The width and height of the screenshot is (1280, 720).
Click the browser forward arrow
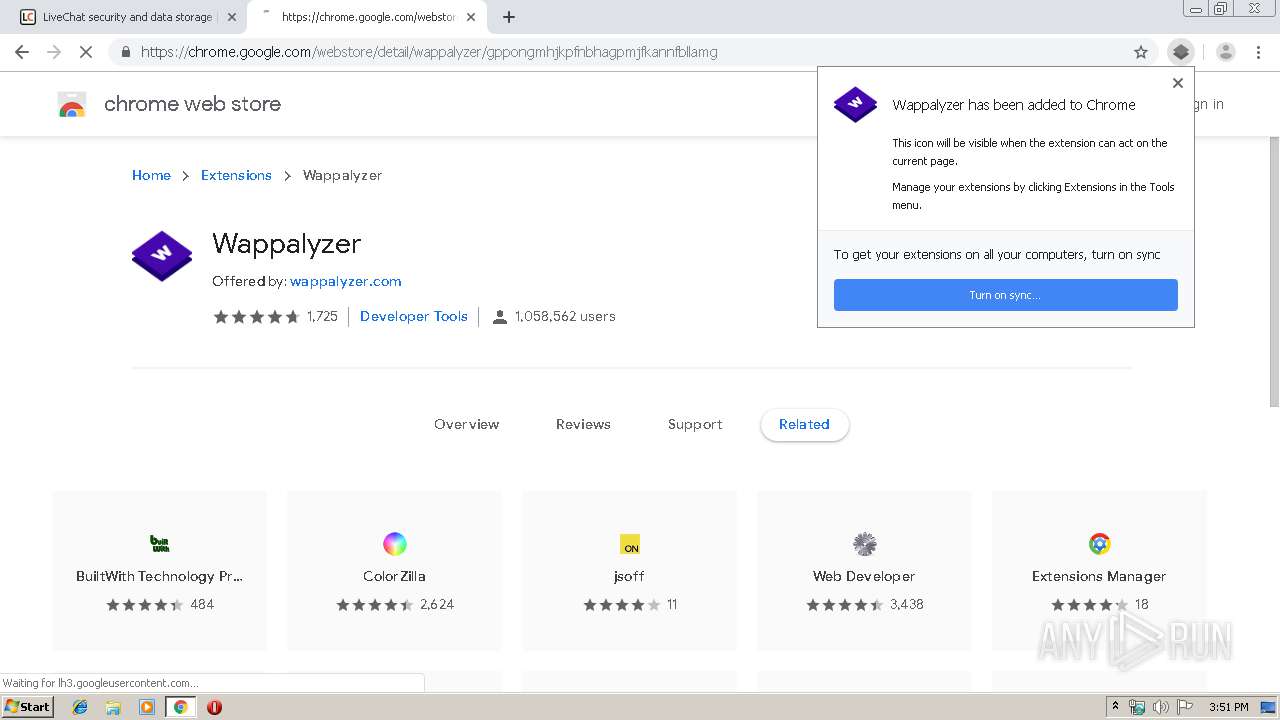pyautogui.click(x=54, y=52)
